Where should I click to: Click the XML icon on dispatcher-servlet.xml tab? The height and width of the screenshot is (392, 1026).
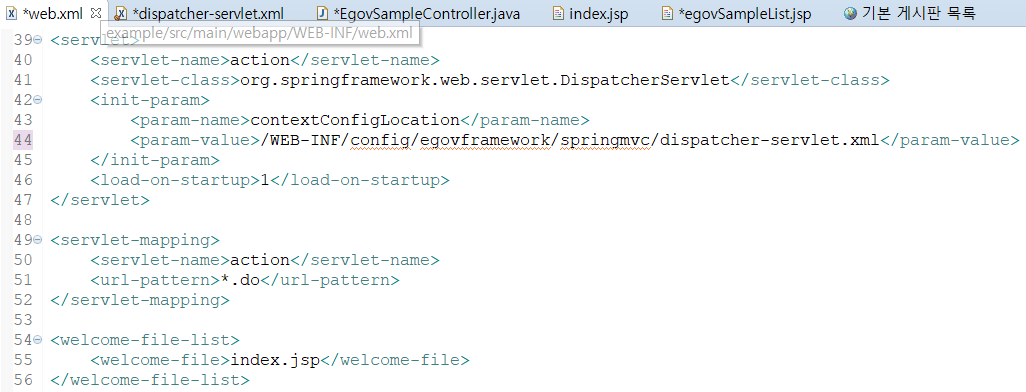(121, 13)
